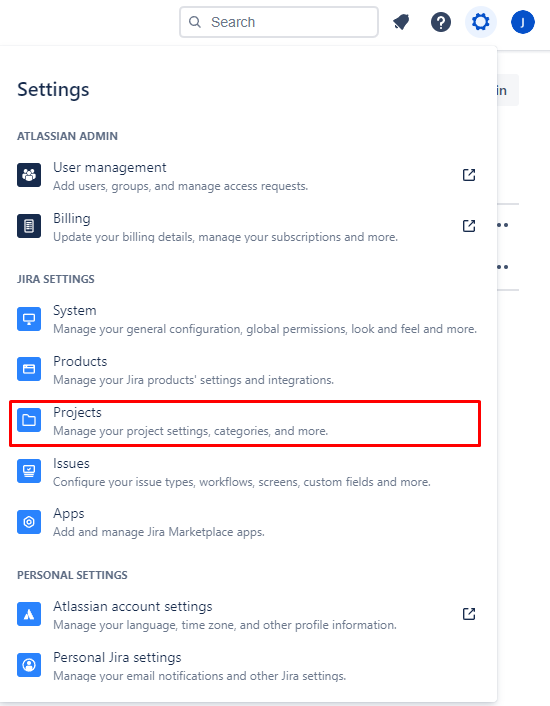Viewport: 550px width, 706px height.
Task: Click the Issues settings icon
Action: (29, 471)
